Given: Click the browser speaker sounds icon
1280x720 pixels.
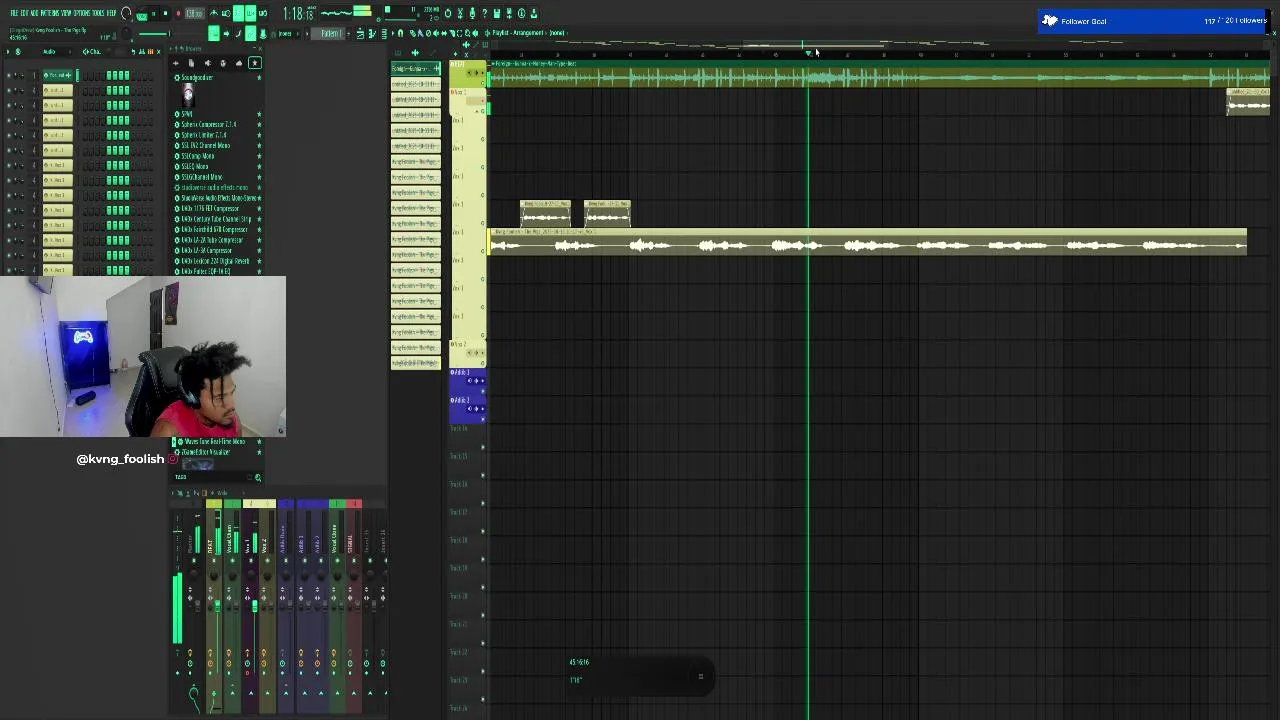Looking at the screenshot, I should click(208, 63).
